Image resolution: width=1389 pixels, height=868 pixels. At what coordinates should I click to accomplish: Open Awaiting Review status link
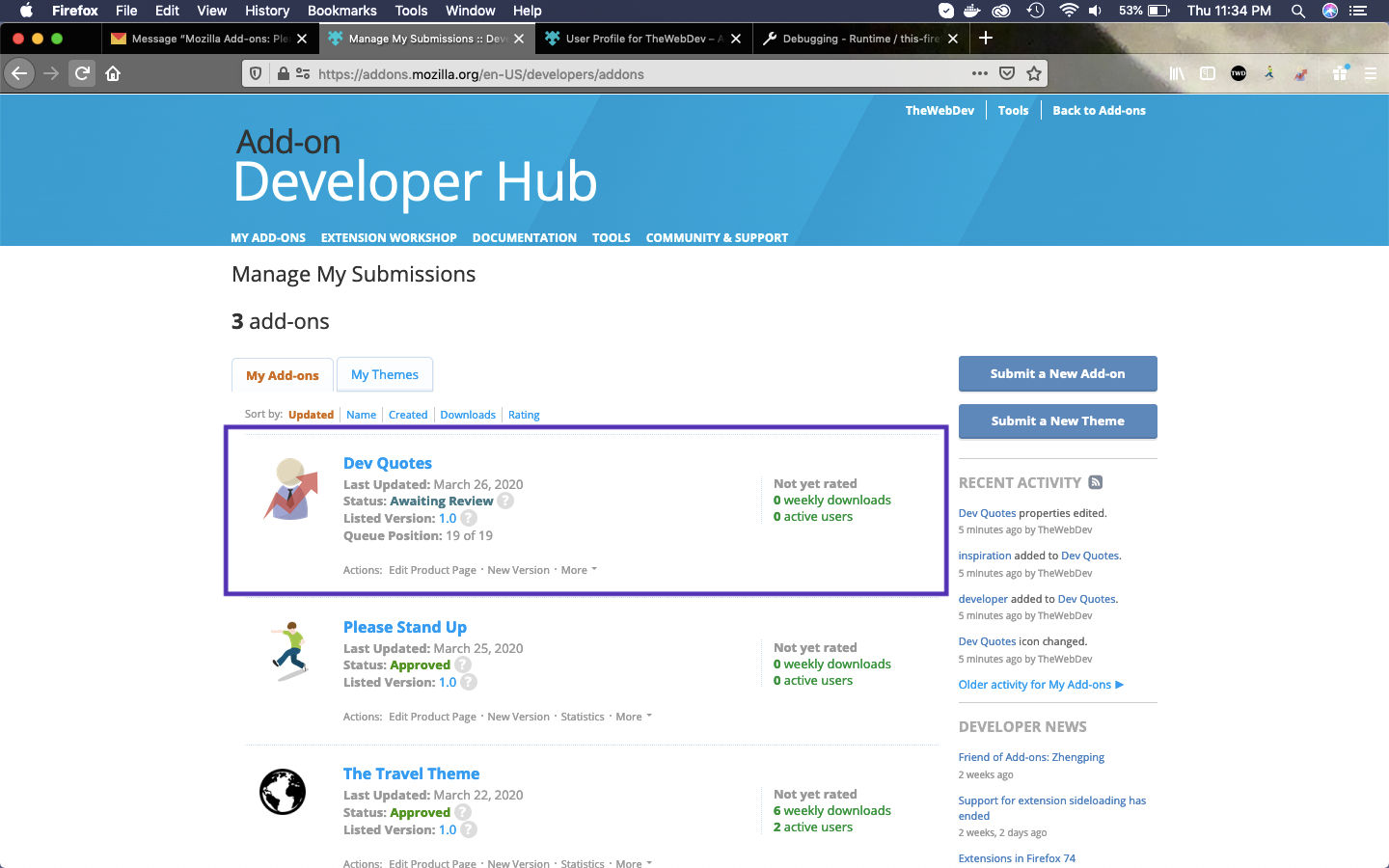[x=442, y=501]
